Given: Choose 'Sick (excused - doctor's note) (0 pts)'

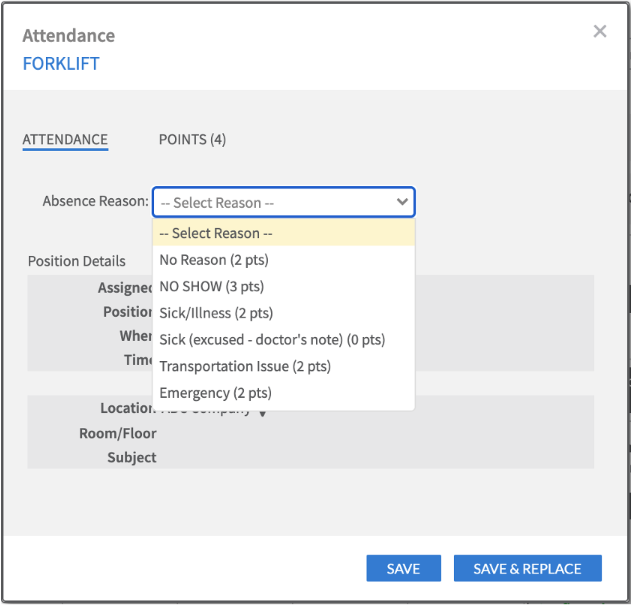Looking at the screenshot, I should tap(284, 340).
